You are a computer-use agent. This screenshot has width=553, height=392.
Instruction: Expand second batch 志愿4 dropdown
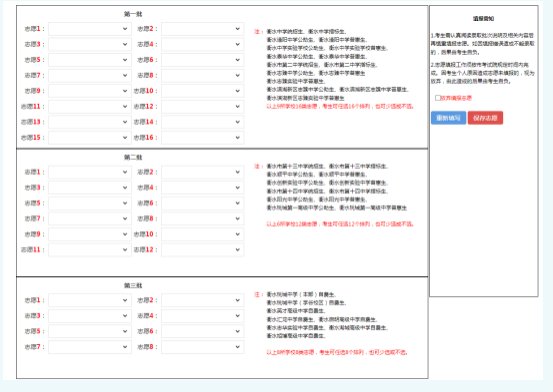[x=202, y=188]
